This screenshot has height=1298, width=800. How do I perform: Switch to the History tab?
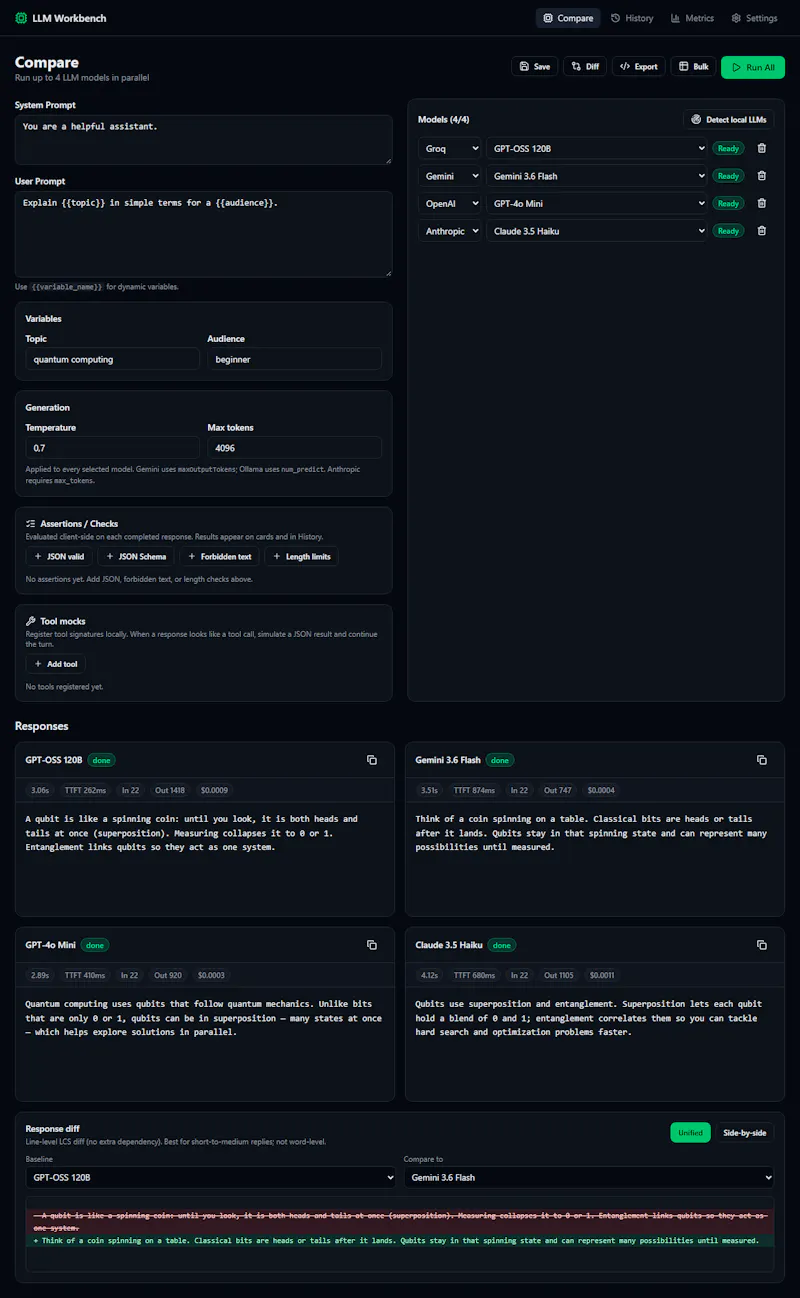632,18
